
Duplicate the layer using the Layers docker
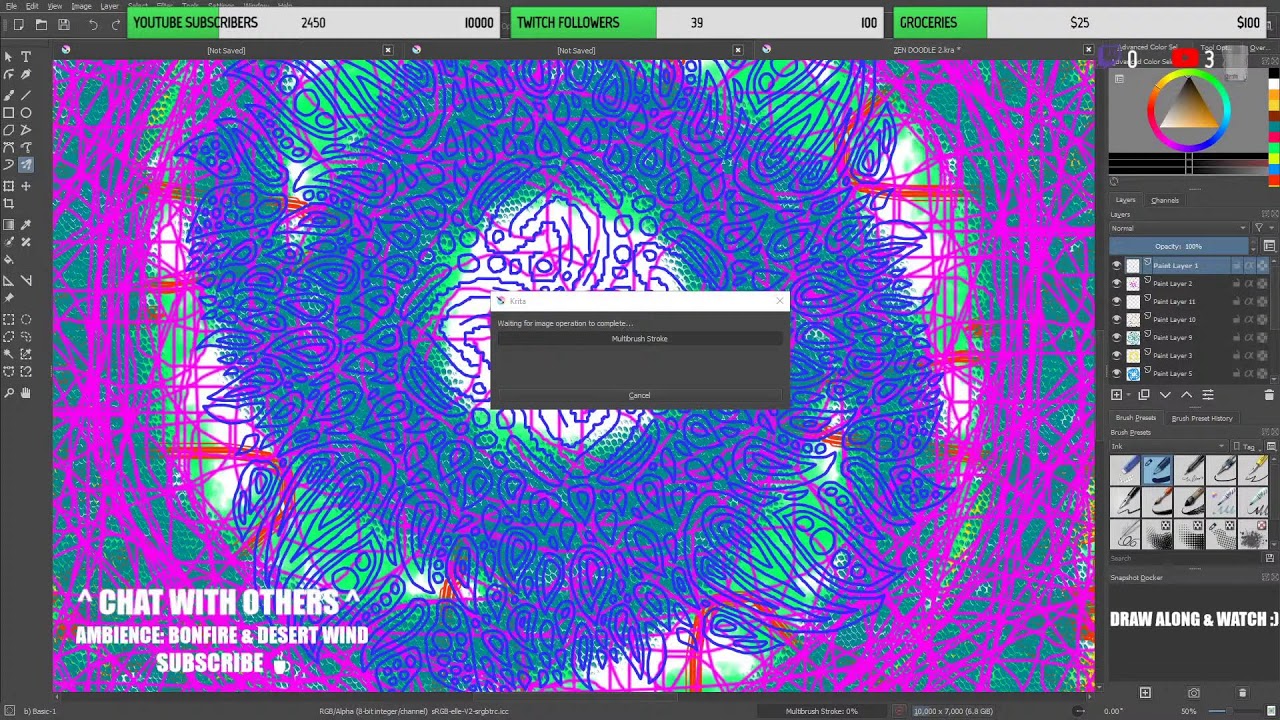pyautogui.click(x=1144, y=395)
